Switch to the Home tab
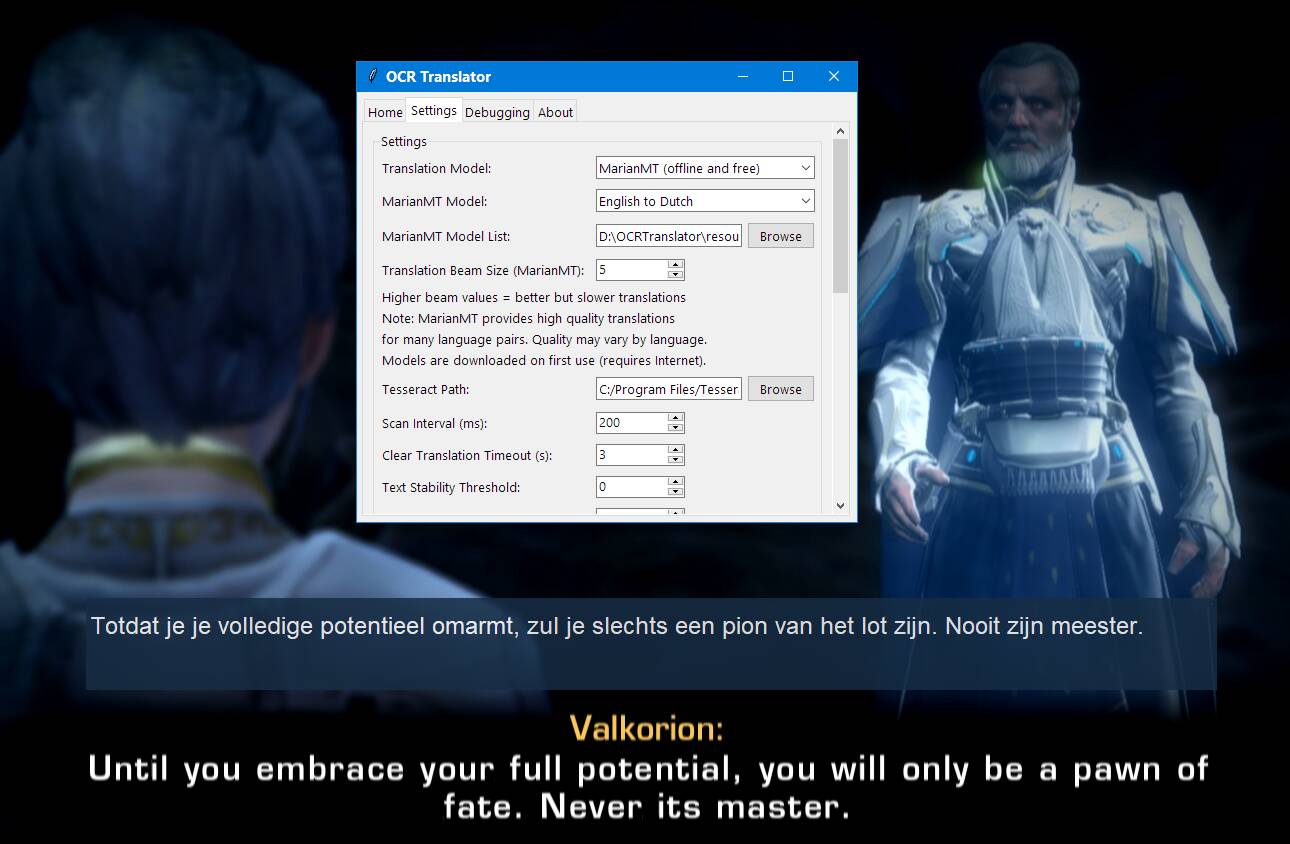1290x844 pixels. pos(385,112)
